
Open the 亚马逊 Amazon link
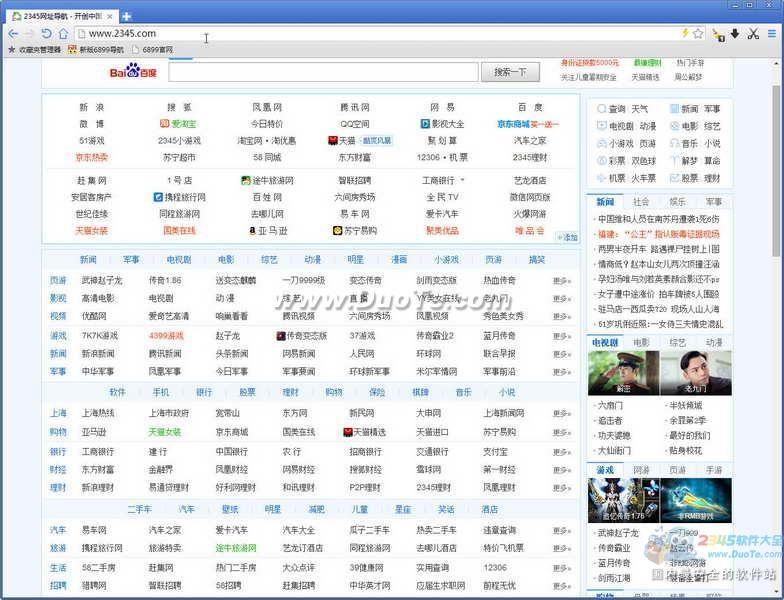click(268, 230)
